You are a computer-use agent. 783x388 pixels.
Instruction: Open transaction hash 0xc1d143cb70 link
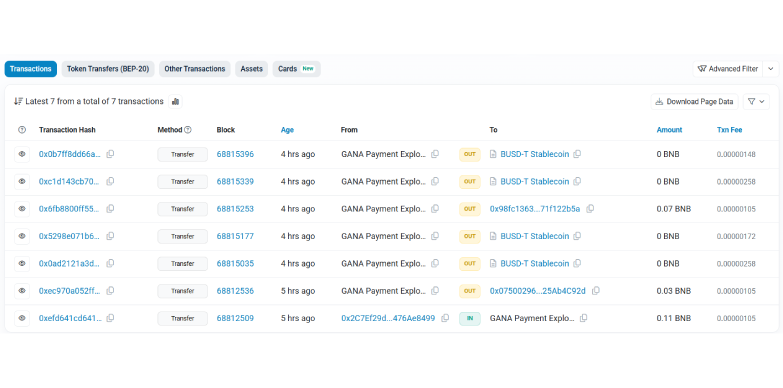(x=70, y=182)
